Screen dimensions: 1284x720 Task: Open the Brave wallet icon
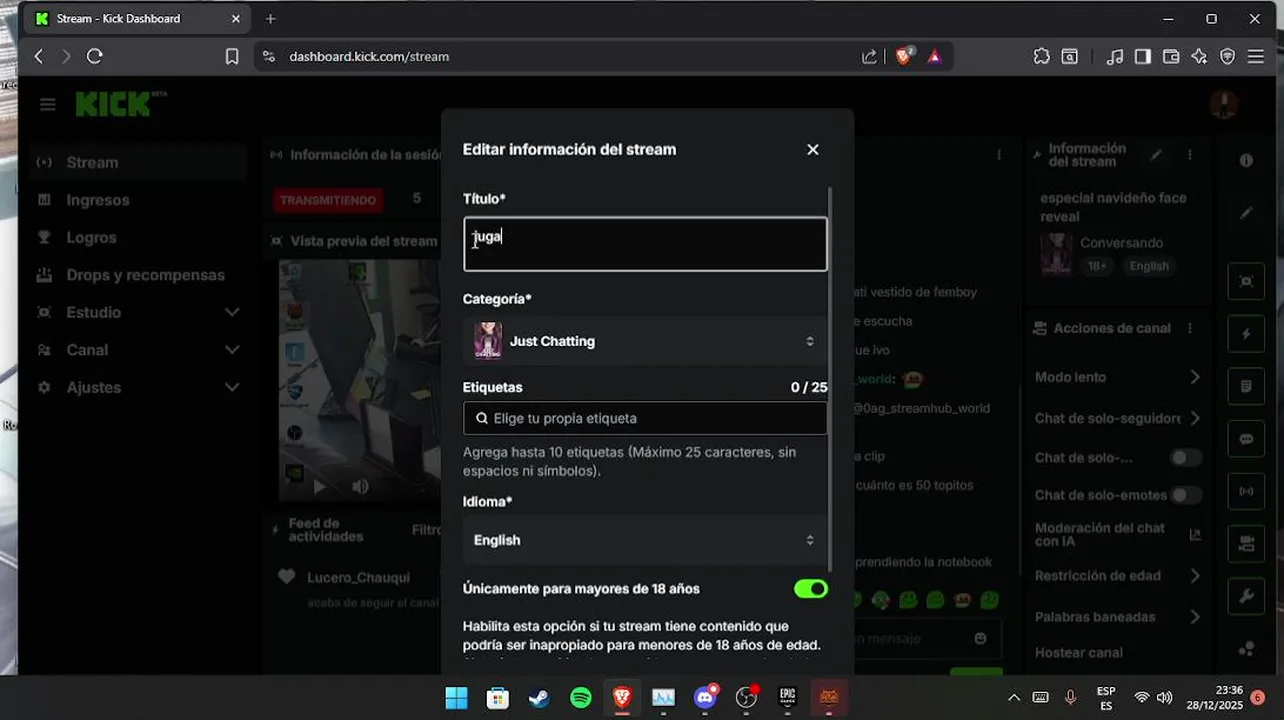[x=1171, y=57]
